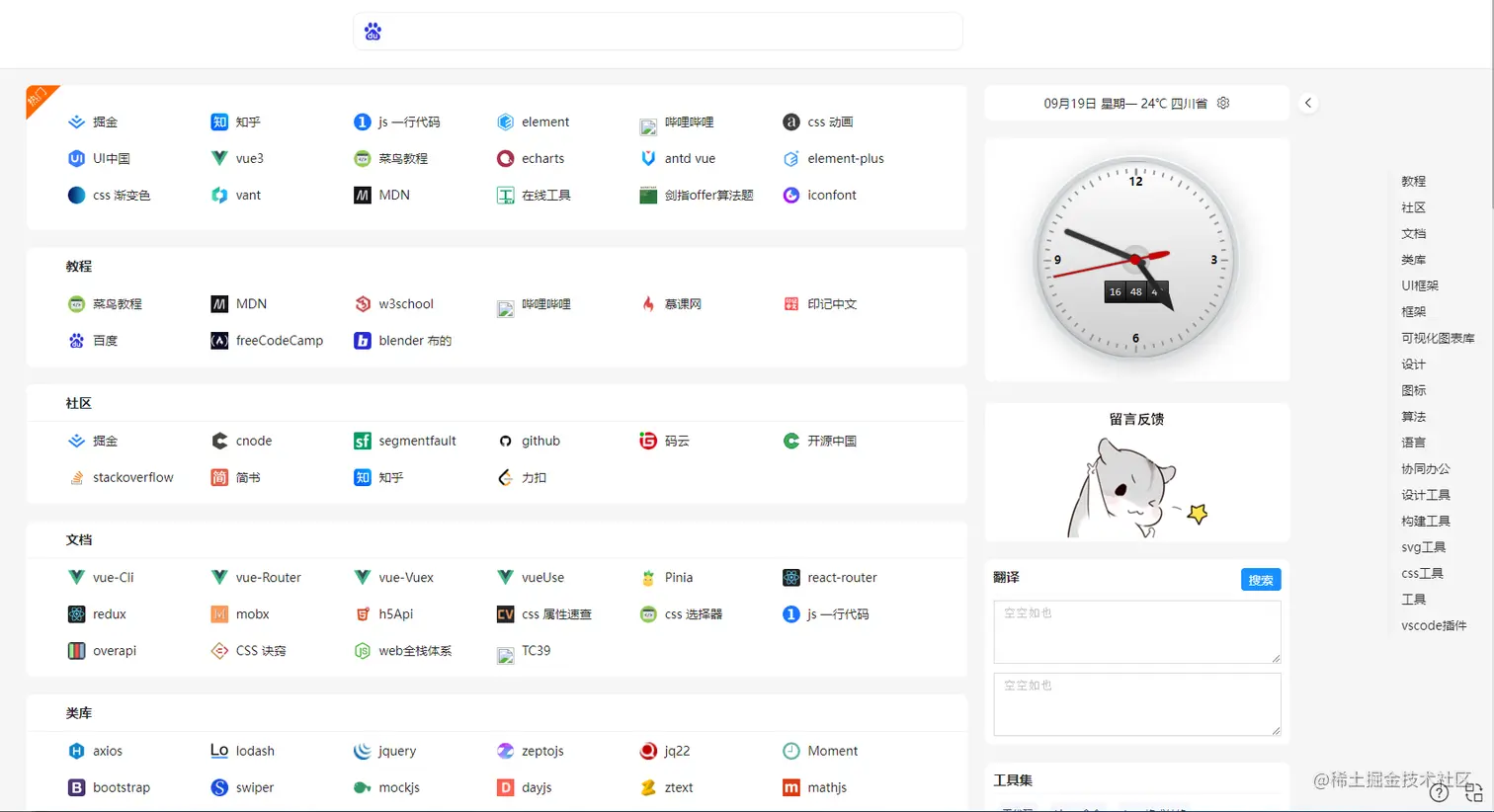Image resolution: width=1494 pixels, height=812 pixels.
Task: Jump to vscode插件 in side navigation
Action: [1434, 625]
